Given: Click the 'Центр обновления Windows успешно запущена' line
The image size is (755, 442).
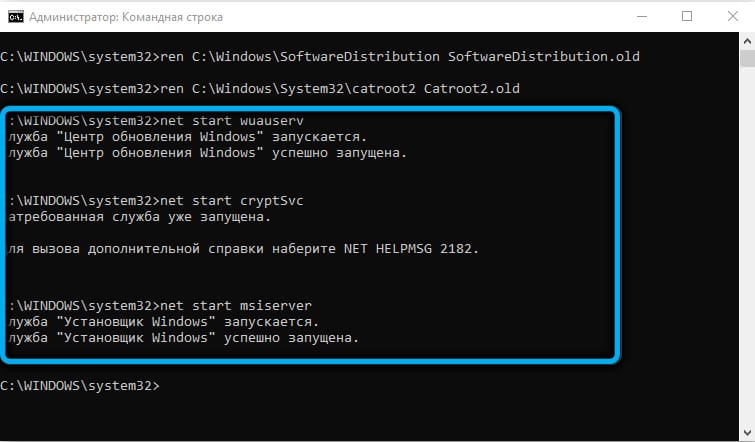Looking at the screenshot, I should click(x=208, y=153).
